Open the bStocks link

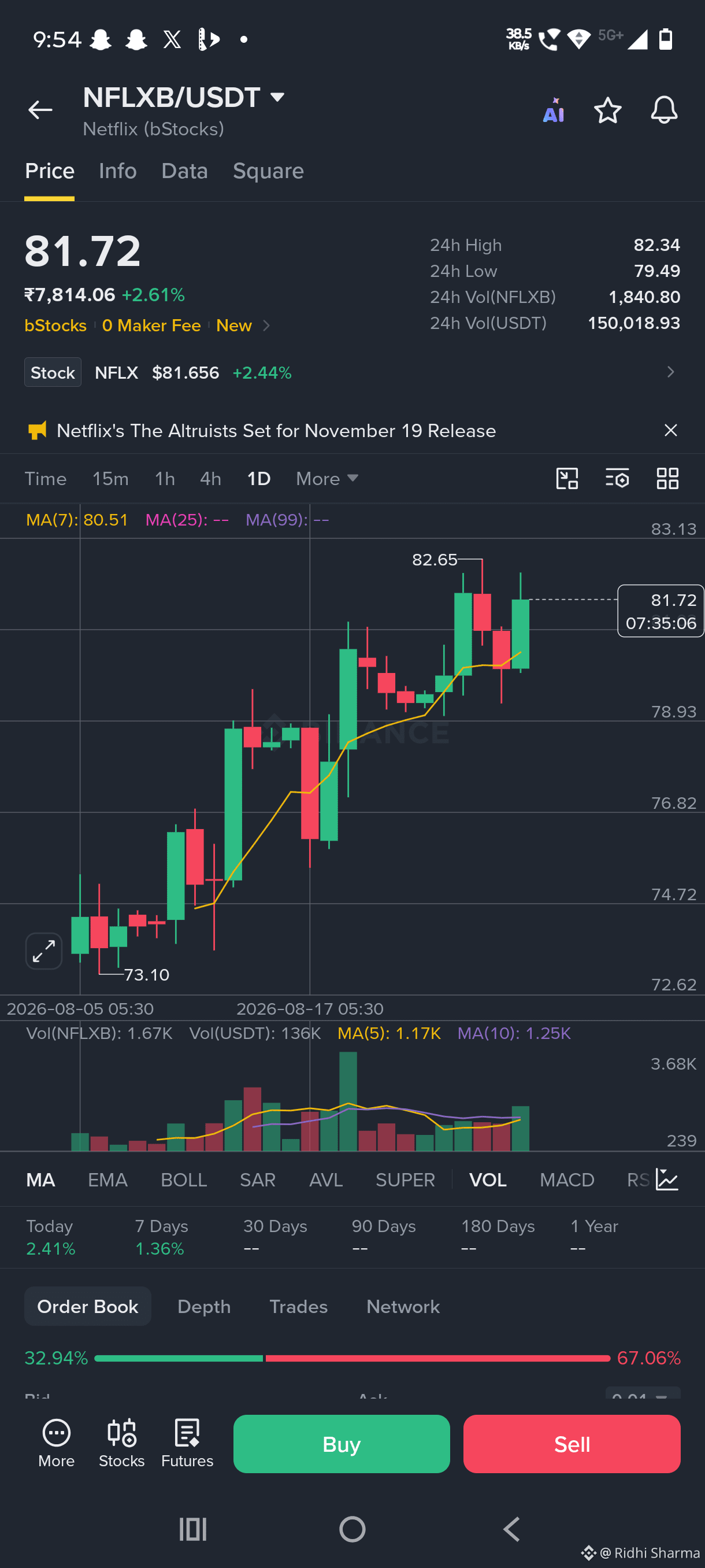point(55,326)
